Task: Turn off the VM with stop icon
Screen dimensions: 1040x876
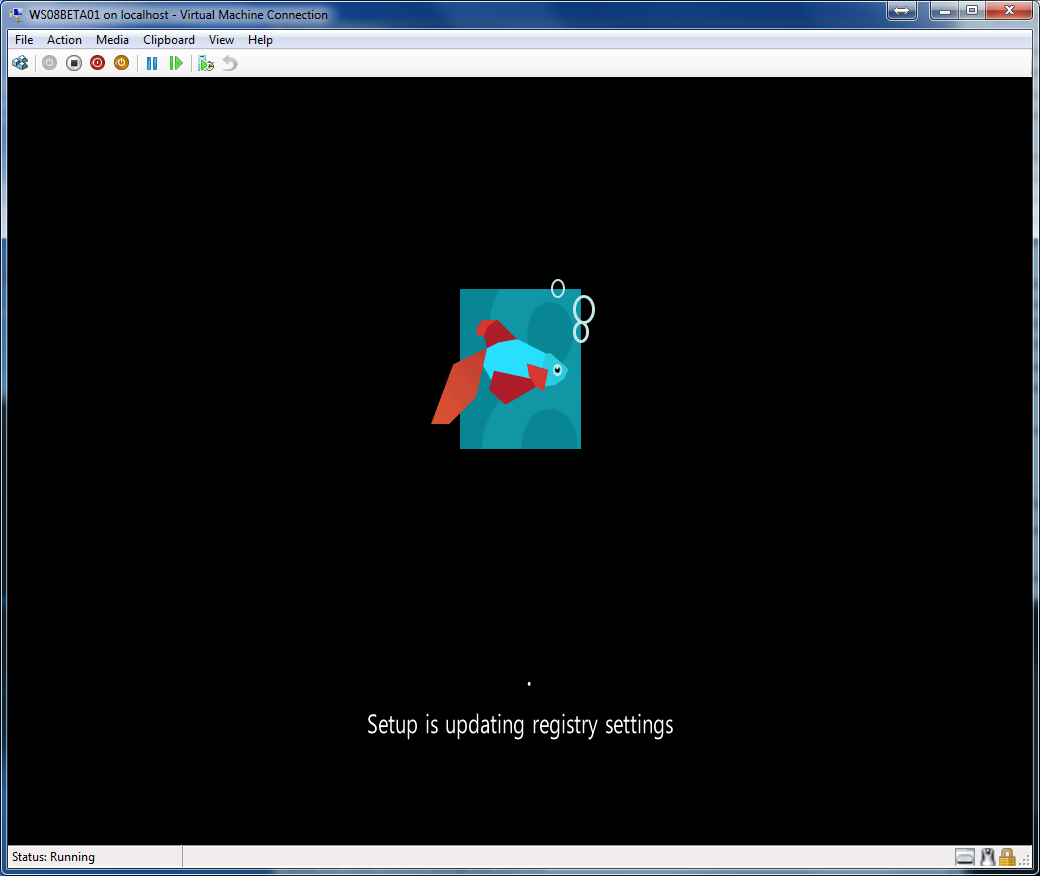Action: pos(74,63)
